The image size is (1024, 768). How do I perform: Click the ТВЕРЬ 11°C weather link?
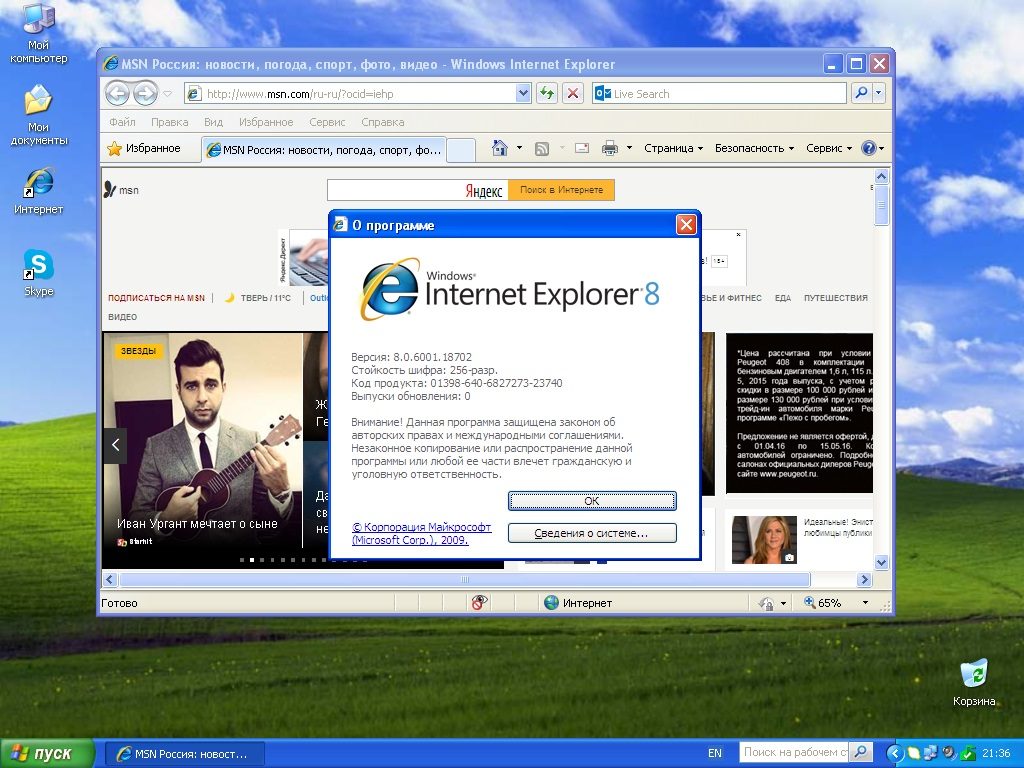point(258,298)
